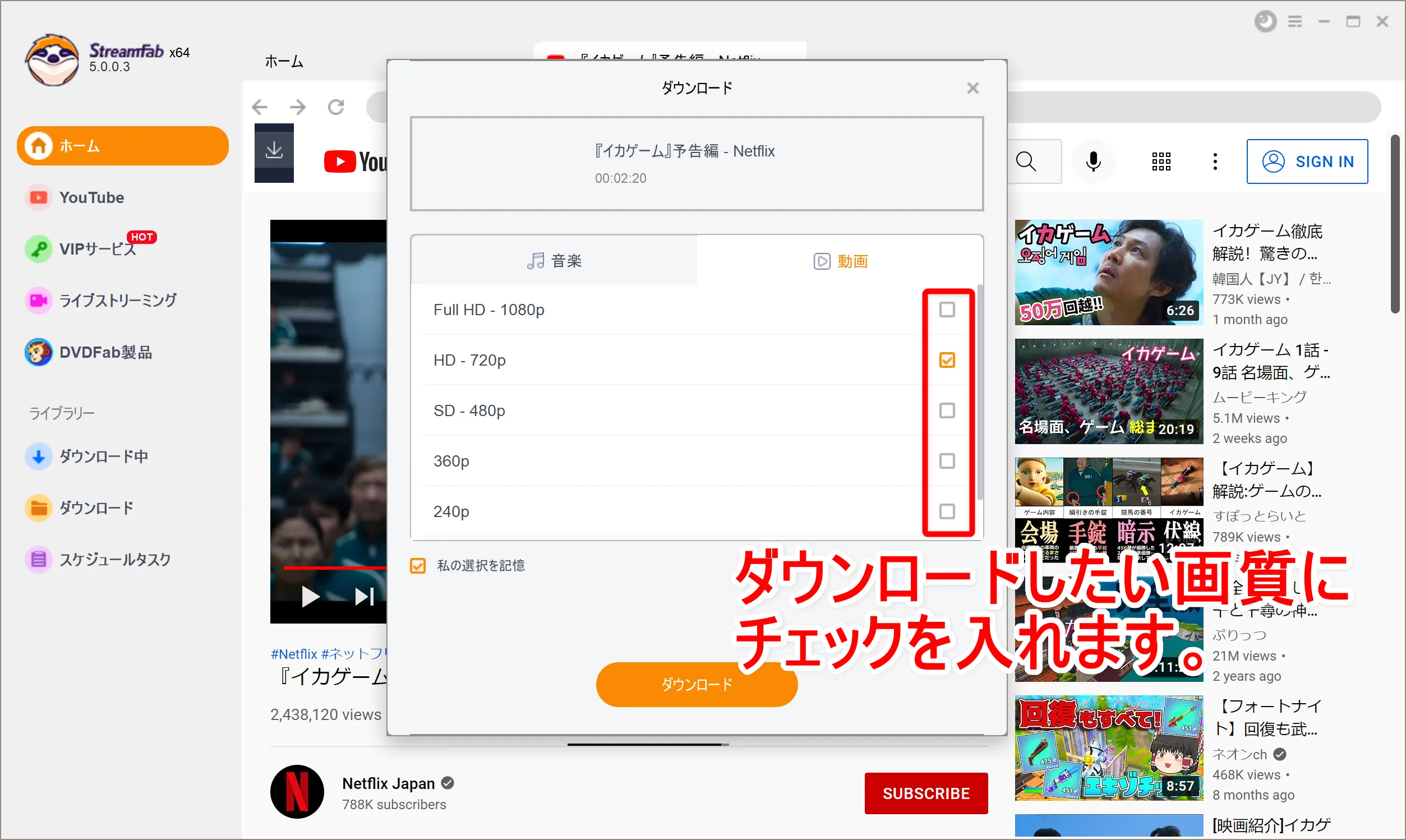This screenshot has height=840, width=1406.
Task: Click the verified badge next to Netflix Japan
Action: coord(448,783)
